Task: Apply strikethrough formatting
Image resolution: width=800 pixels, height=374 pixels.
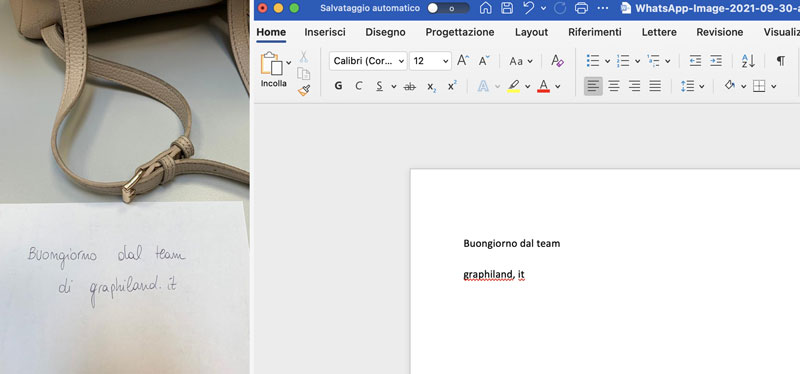Action: 409,87
